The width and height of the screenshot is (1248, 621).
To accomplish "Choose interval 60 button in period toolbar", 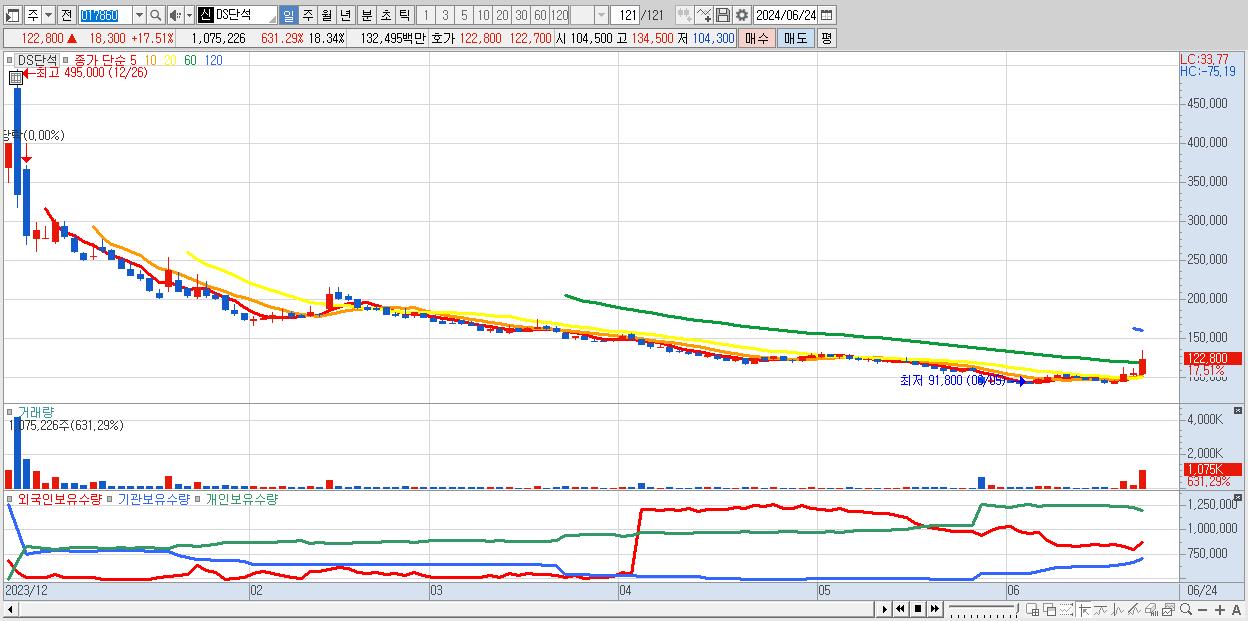I will click(x=540, y=15).
